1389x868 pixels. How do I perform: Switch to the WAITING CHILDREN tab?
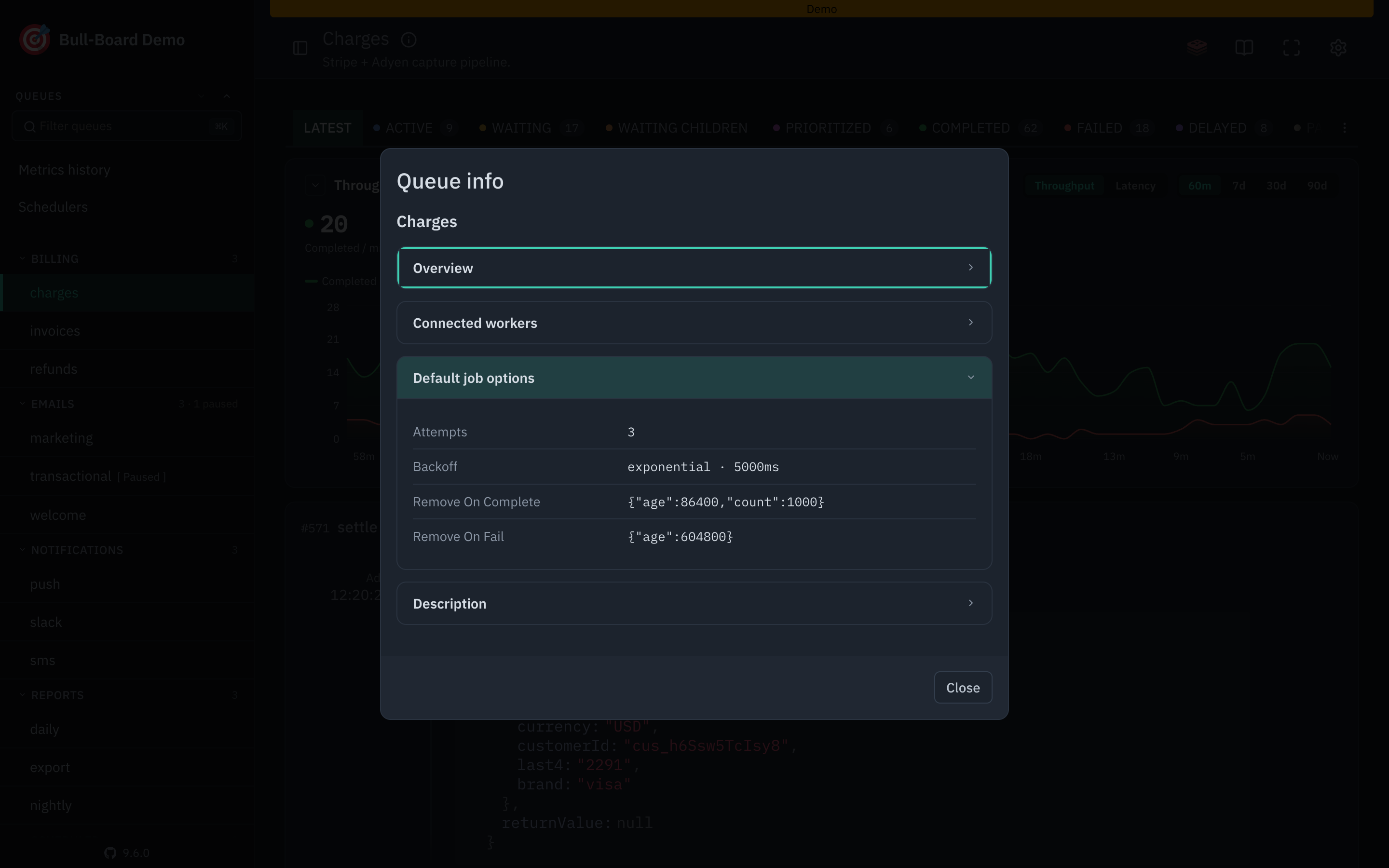pyautogui.click(x=677, y=128)
